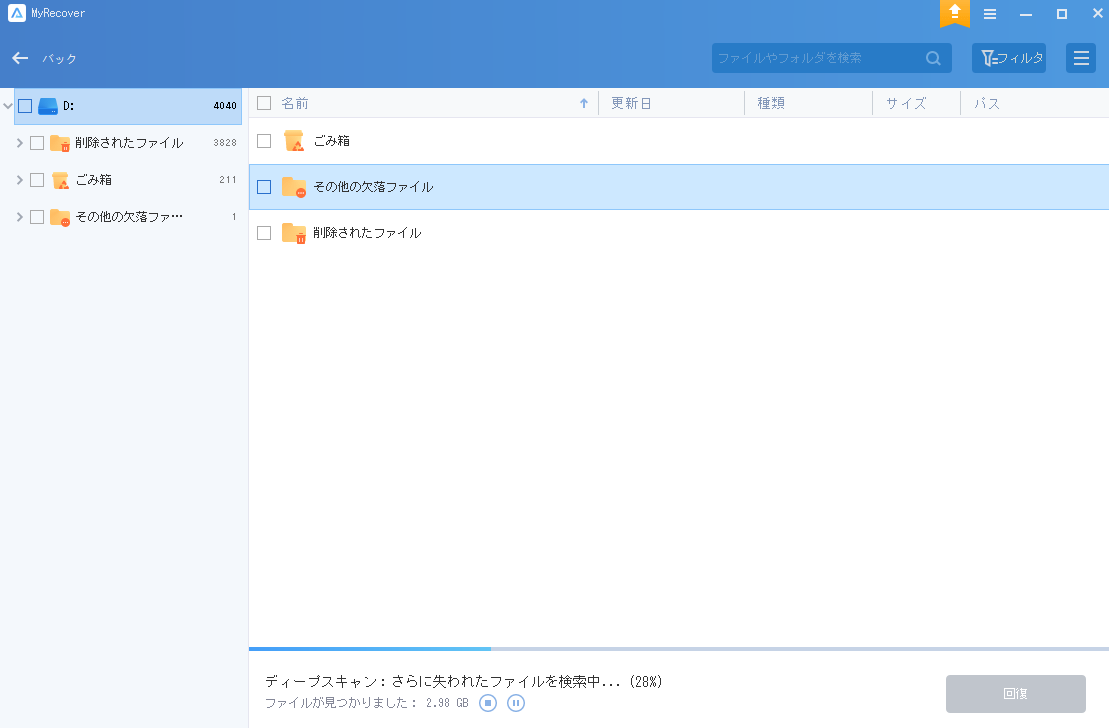The height and width of the screenshot is (728, 1109).
Task: Click the recycle bin icon in sidebar
Action: [x=60, y=180]
